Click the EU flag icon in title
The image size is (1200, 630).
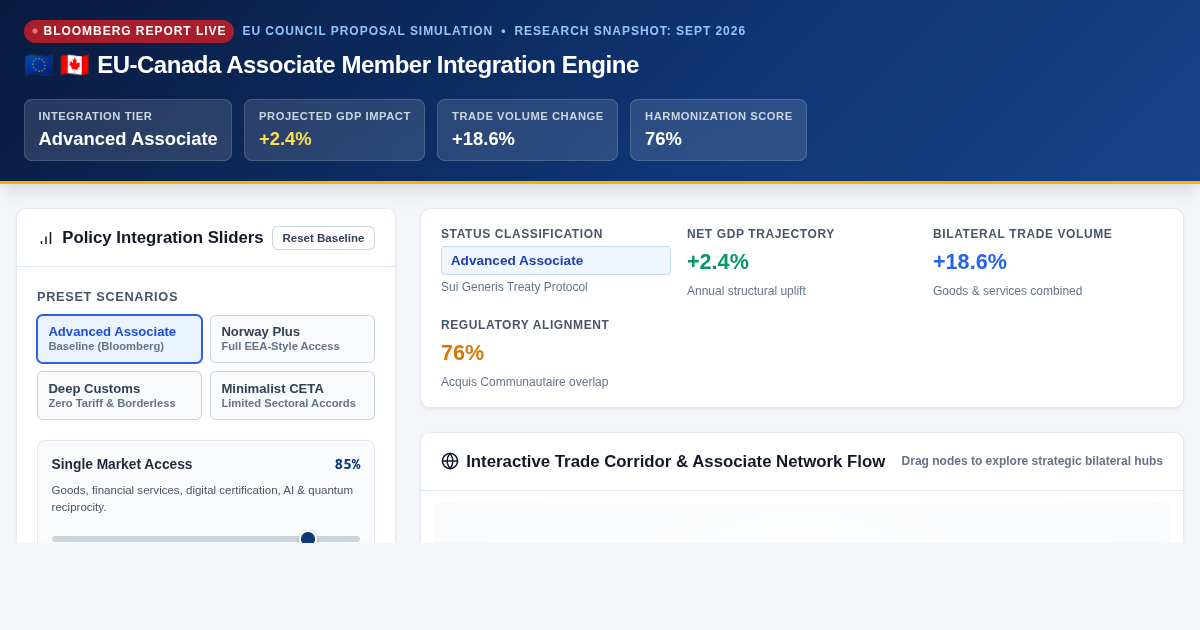pos(39,65)
